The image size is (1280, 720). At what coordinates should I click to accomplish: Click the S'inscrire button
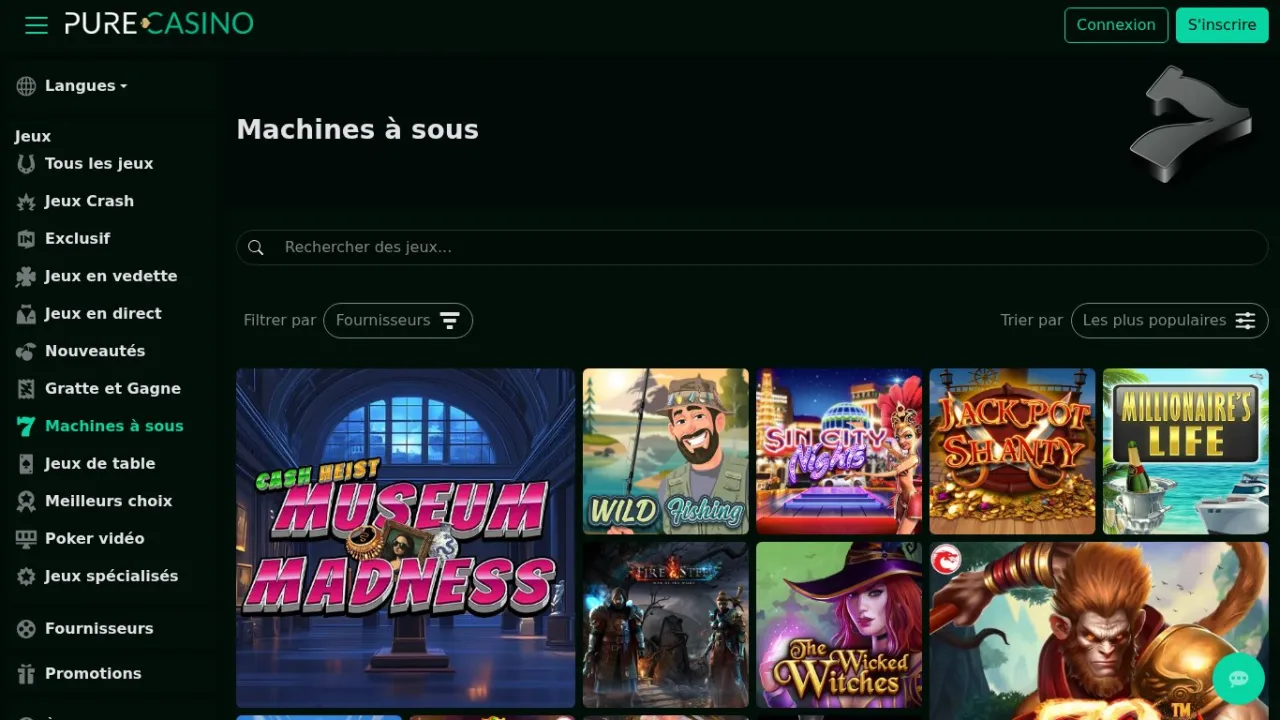click(1222, 25)
